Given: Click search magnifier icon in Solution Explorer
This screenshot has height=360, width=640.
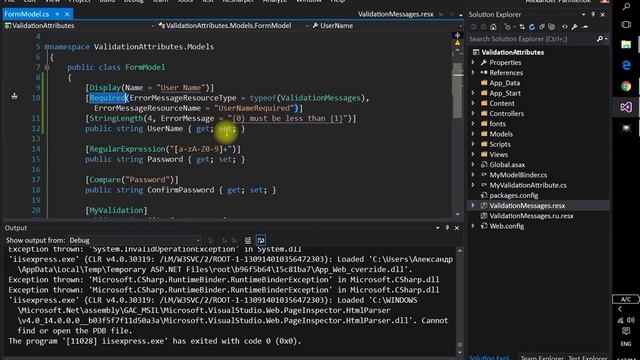Looking at the screenshot, I should click(x=600, y=39).
